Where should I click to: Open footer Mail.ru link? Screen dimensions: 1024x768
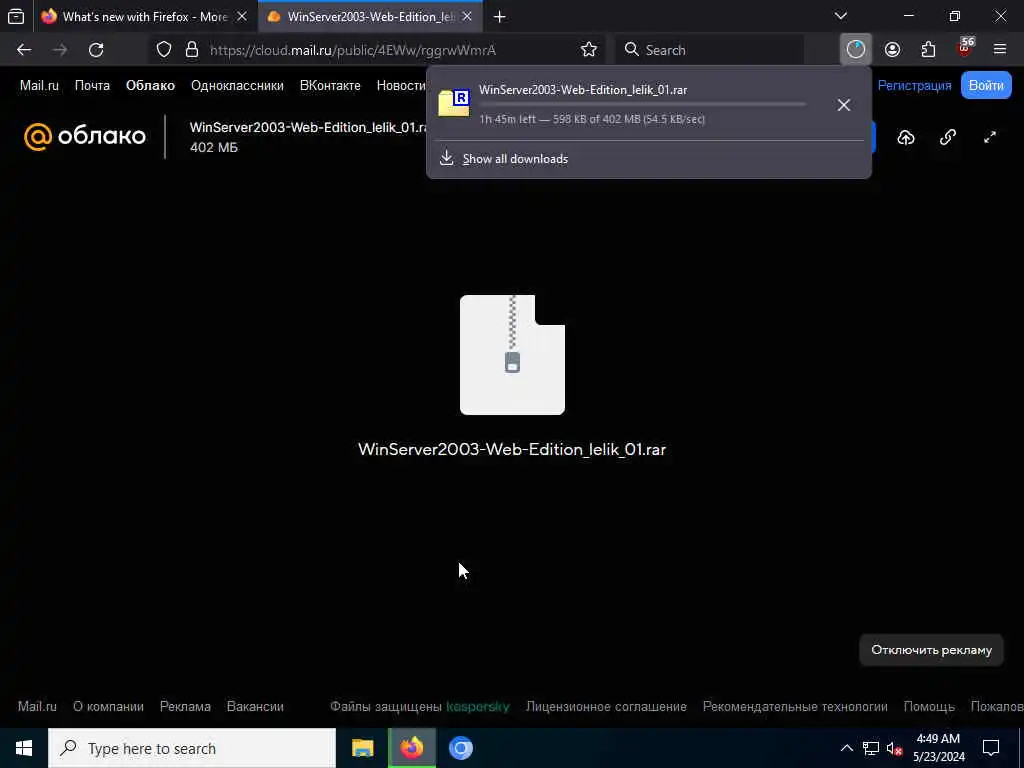(37, 707)
